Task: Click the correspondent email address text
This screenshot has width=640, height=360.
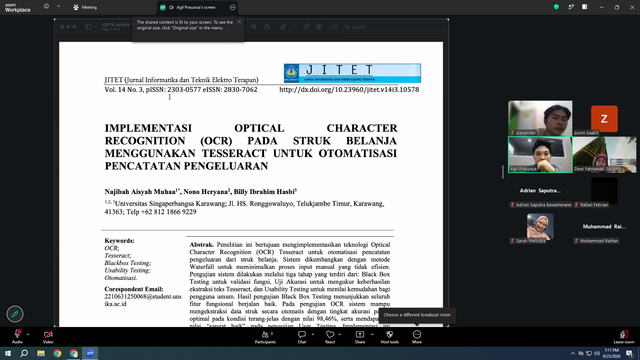Action: coord(143,300)
